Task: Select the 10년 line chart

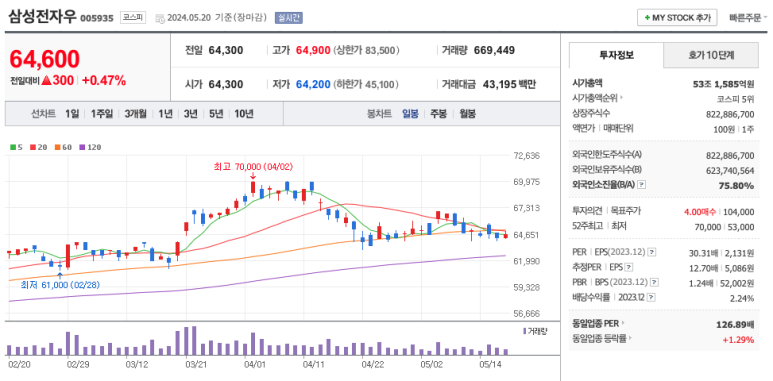Action: pyautogui.click(x=244, y=114)
